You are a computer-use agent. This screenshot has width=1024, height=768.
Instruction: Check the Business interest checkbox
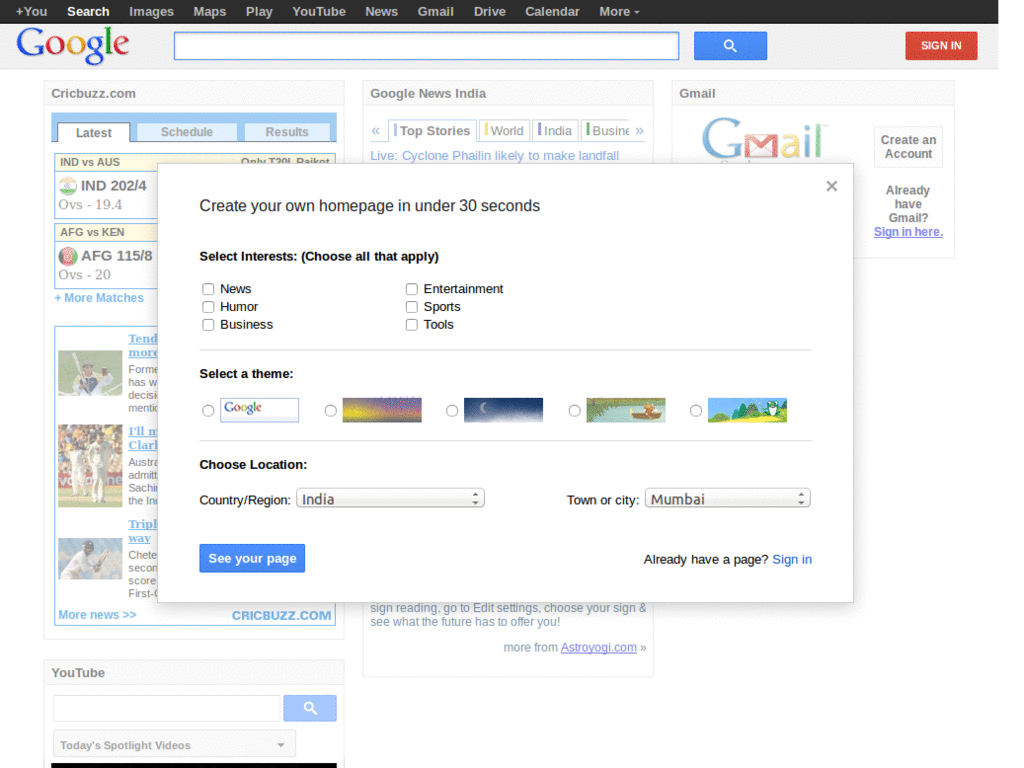click(x=208, y=325)
